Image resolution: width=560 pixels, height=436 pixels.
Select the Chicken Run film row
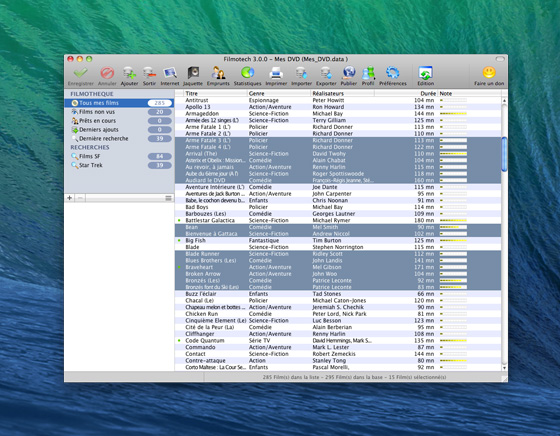coord(338,314)
